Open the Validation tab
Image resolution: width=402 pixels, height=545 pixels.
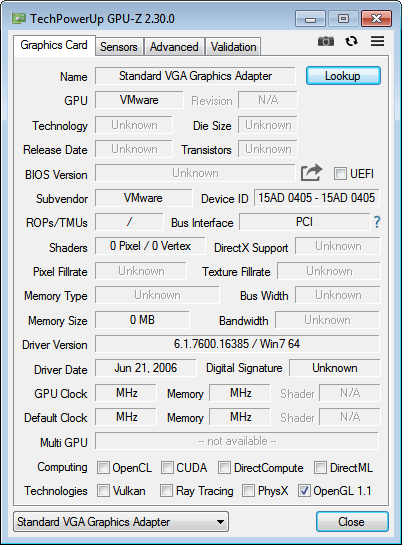[x=233, y=47]
